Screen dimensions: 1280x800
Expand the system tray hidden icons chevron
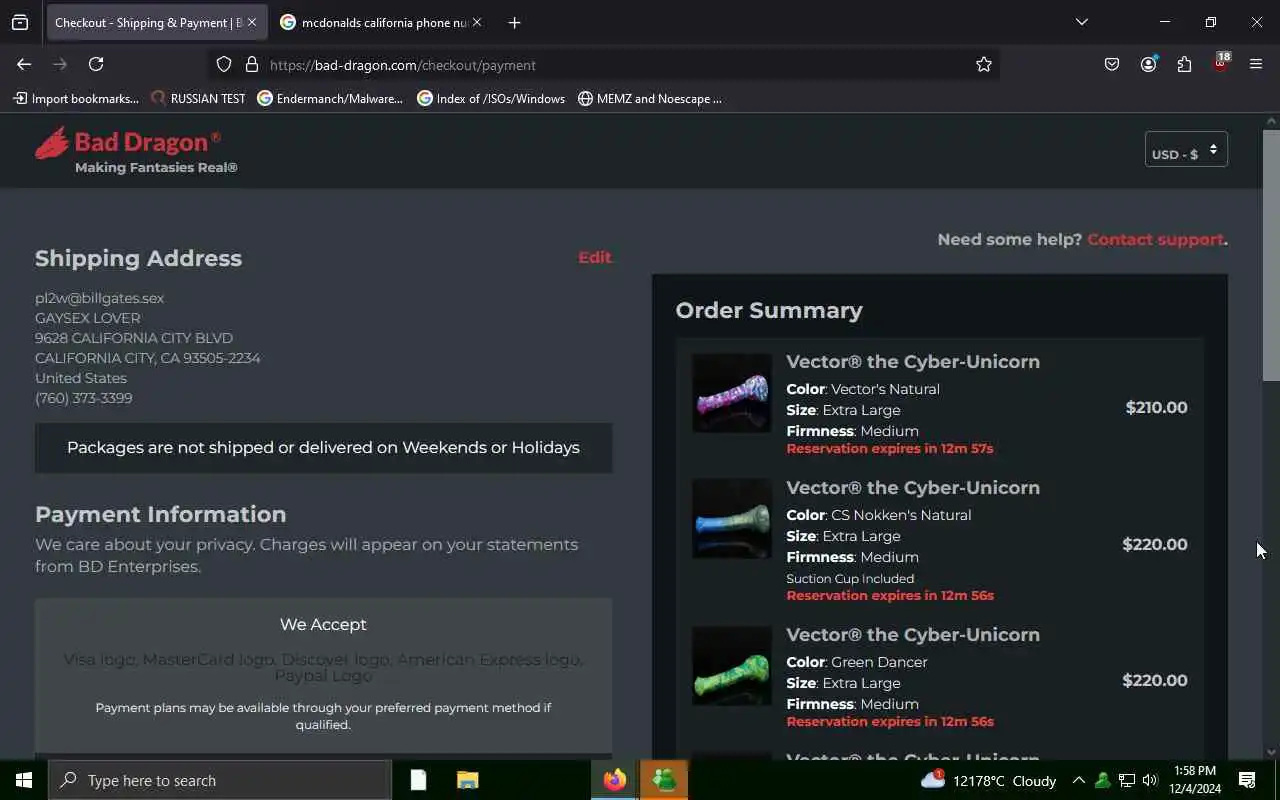pos(1078,780)
